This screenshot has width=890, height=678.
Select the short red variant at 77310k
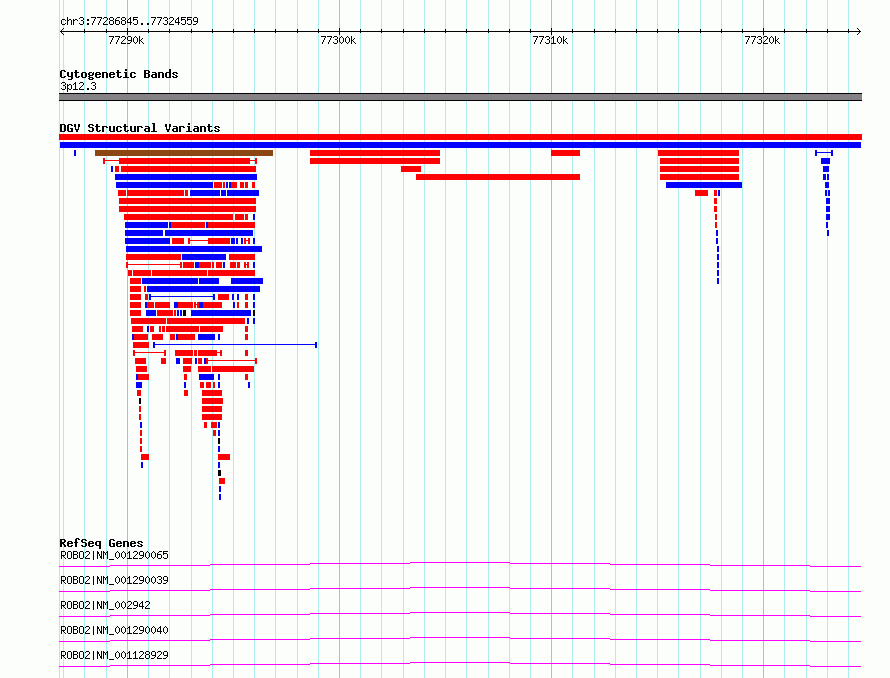(x=565, y=153)
